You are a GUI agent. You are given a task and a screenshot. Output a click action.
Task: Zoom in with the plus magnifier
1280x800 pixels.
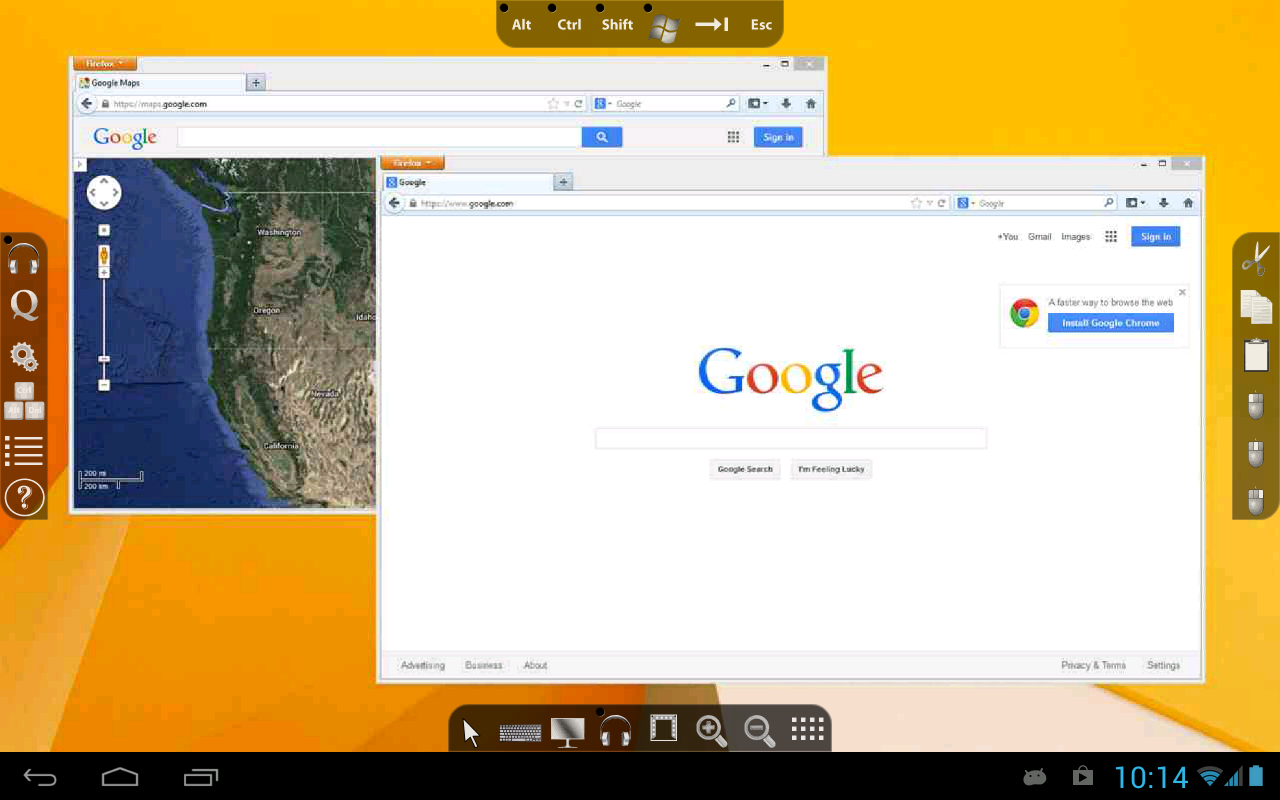(711, 731)
